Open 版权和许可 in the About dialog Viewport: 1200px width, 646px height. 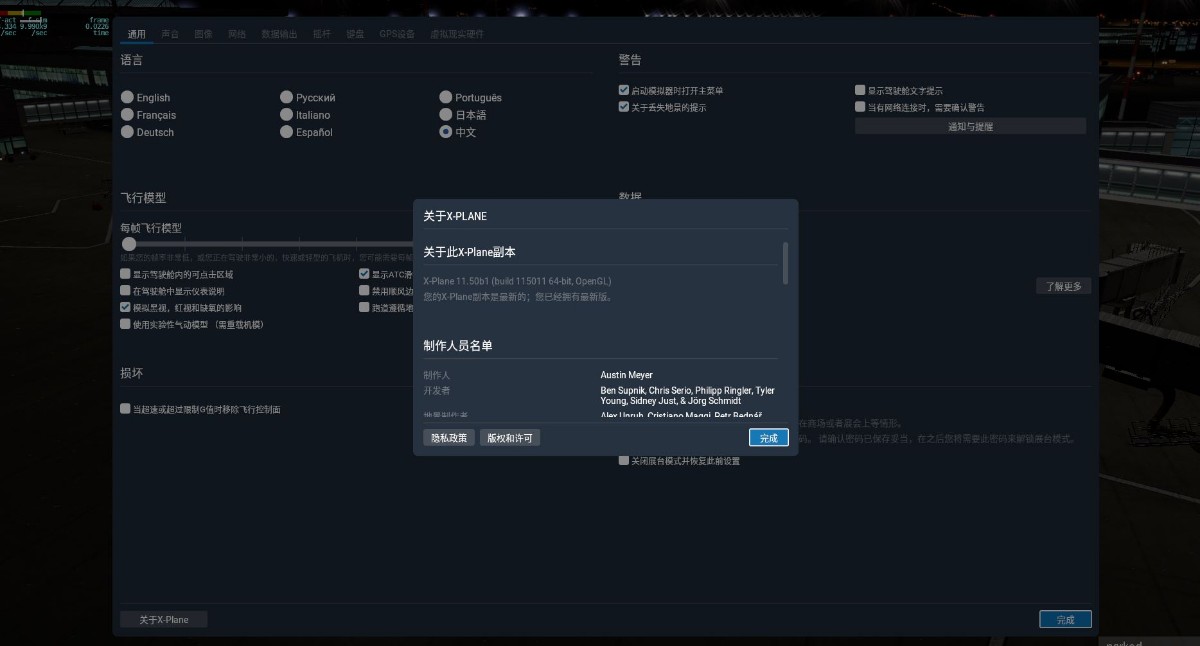(x=510, y=437)
